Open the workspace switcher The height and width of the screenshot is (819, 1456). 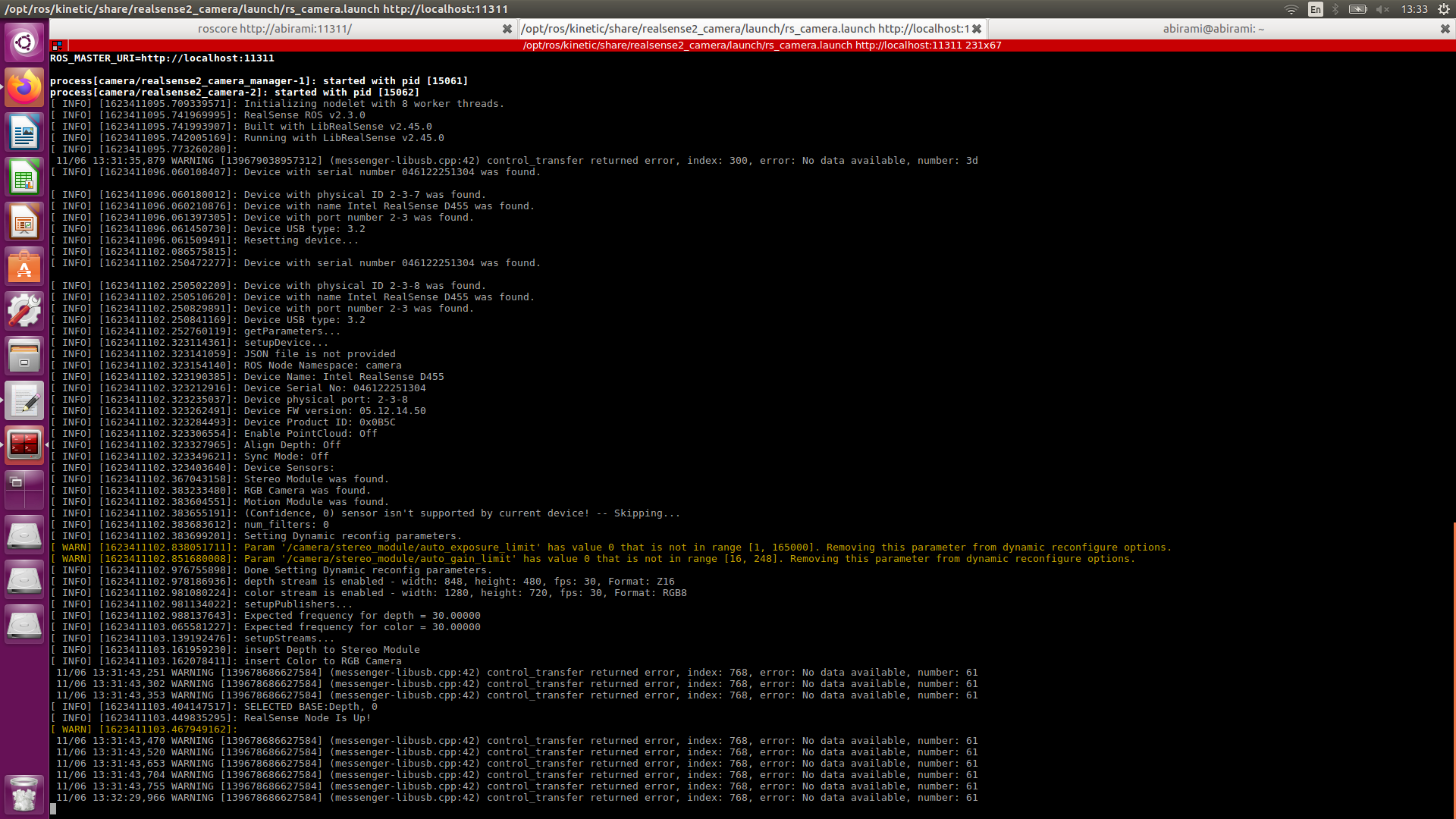pos(24,490)
